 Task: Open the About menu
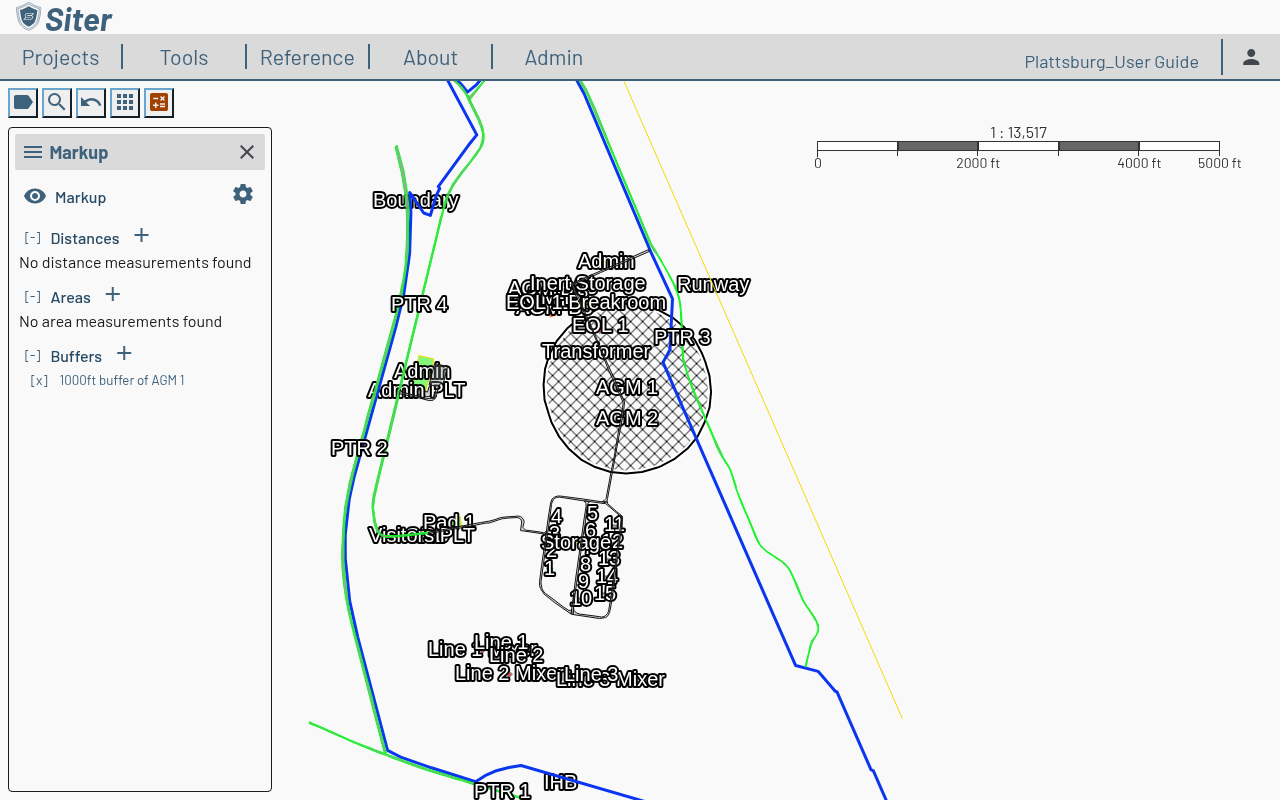[430, 58]
